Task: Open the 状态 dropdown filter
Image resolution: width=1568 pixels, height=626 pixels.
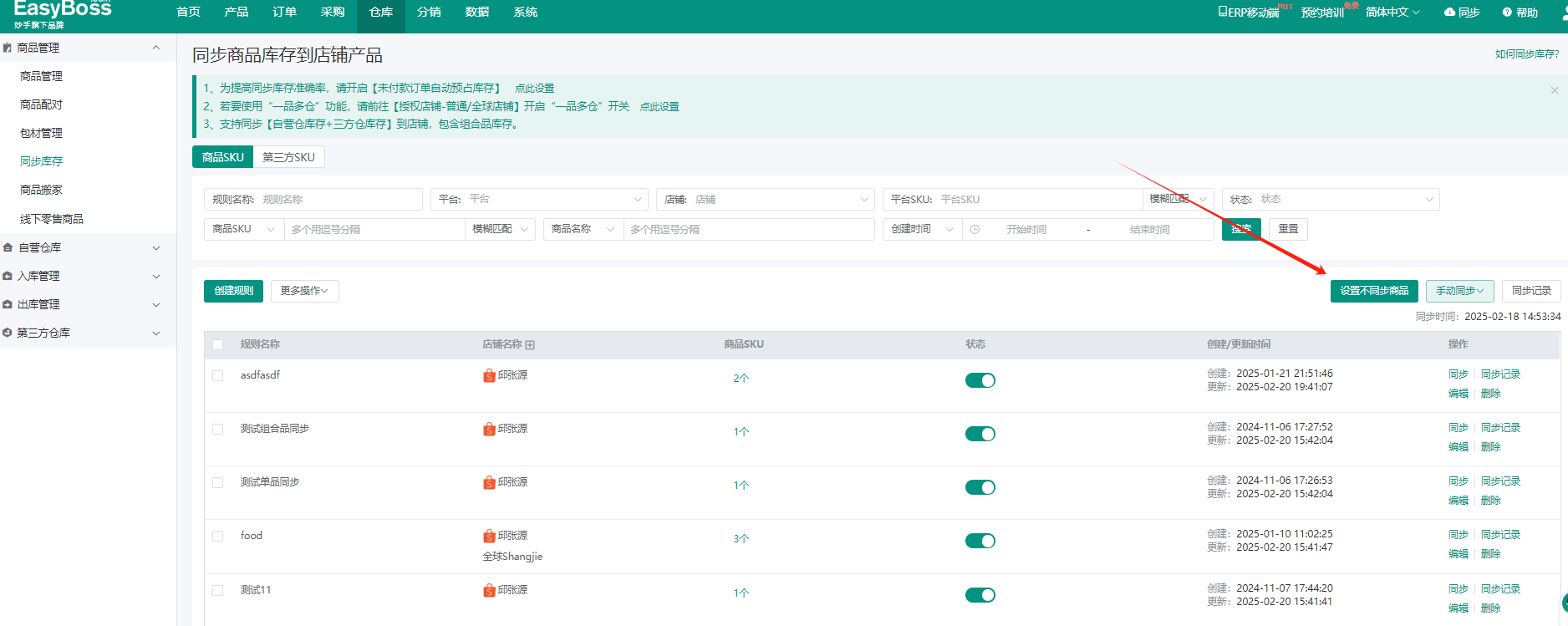Action: click(1331, 199)
